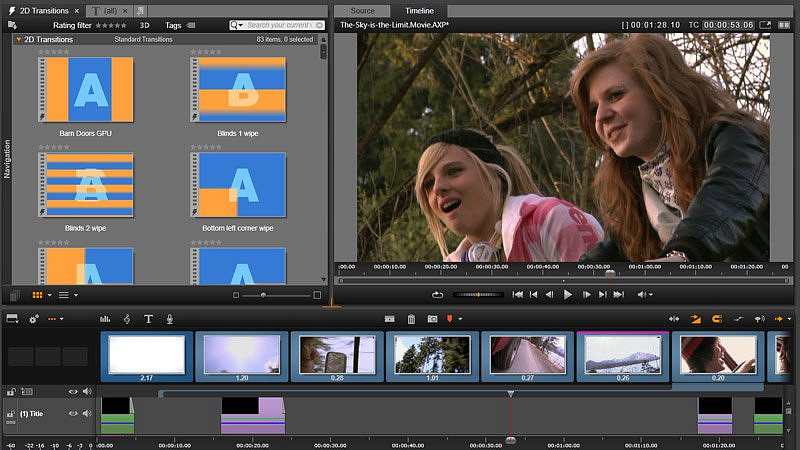Toggle magnetic snapping magnet icon
800x450 pixels.
click(716, 319)
